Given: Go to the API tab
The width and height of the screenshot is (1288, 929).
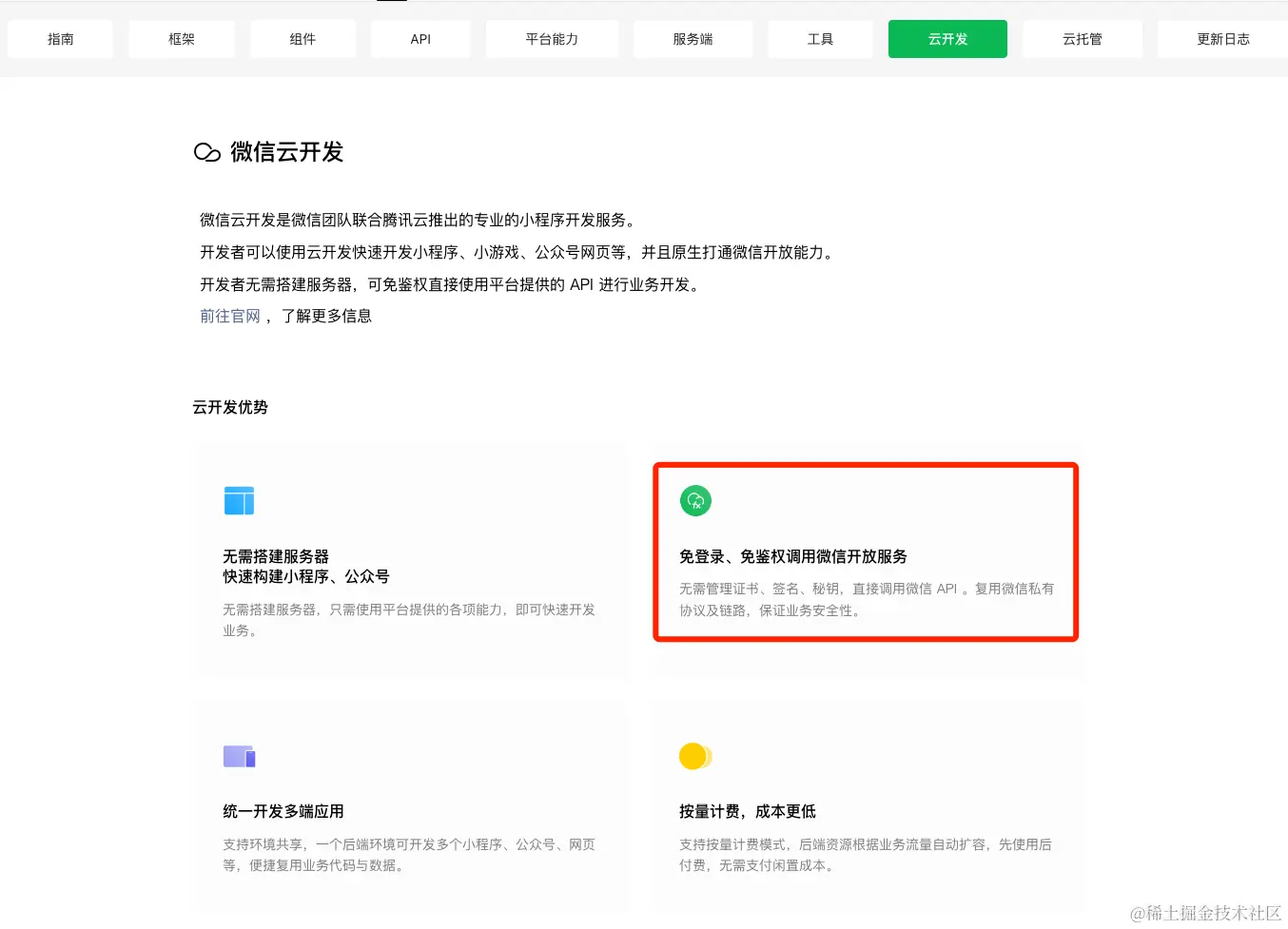Looking at the screenshot, I should coord(420,39).
